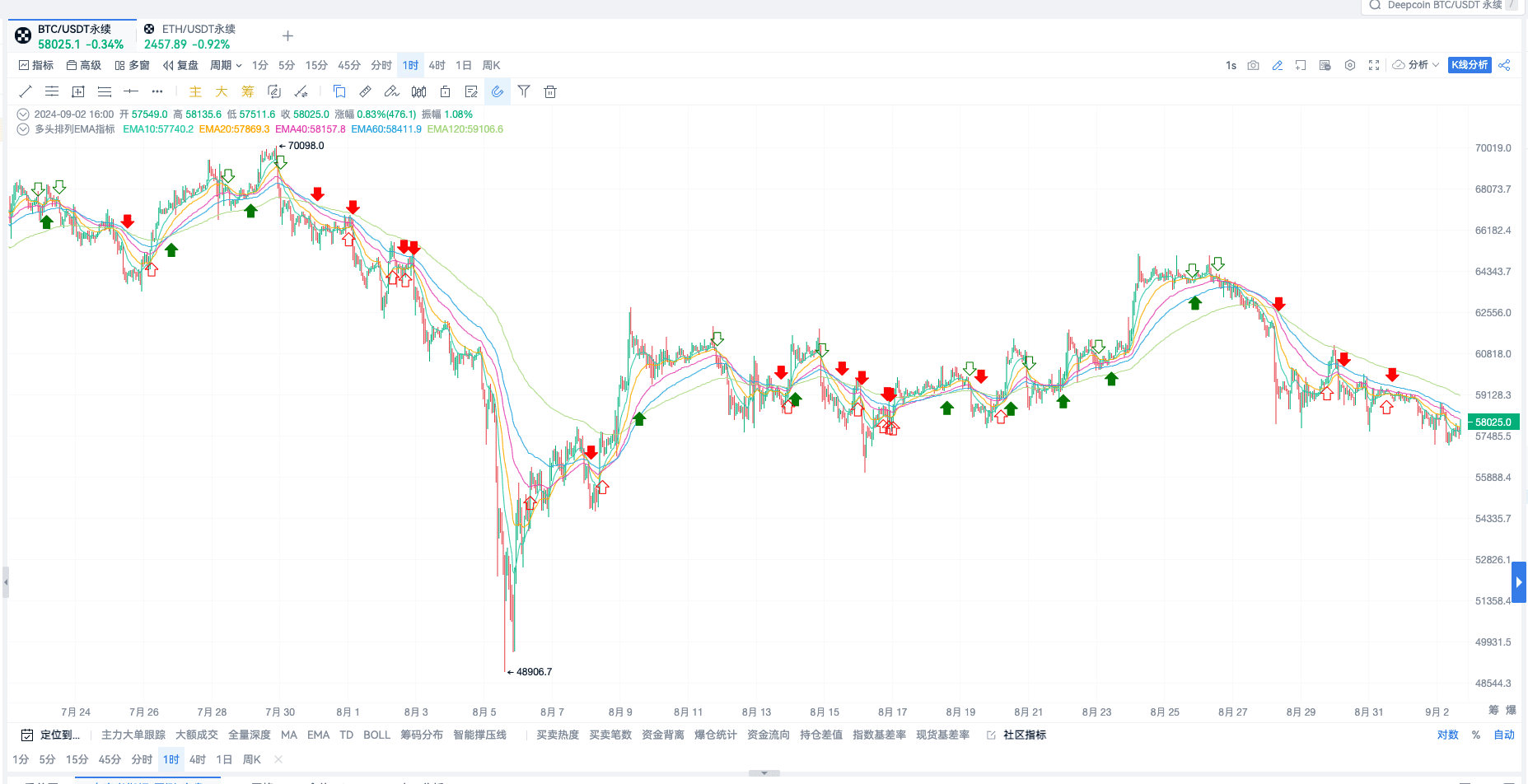Image resolution: width=1528 pixels, height=784 pixels.
Task: Open the 定位到 date locator
Action: [x=50, y=735]
